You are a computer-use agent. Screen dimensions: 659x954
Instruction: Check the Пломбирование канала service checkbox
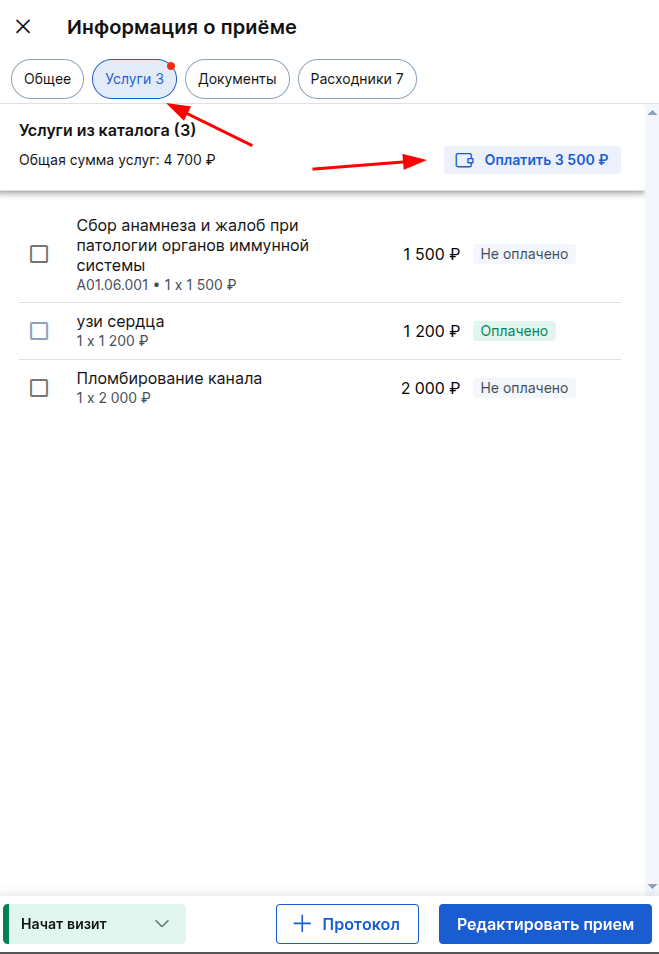tap(39, 388)
